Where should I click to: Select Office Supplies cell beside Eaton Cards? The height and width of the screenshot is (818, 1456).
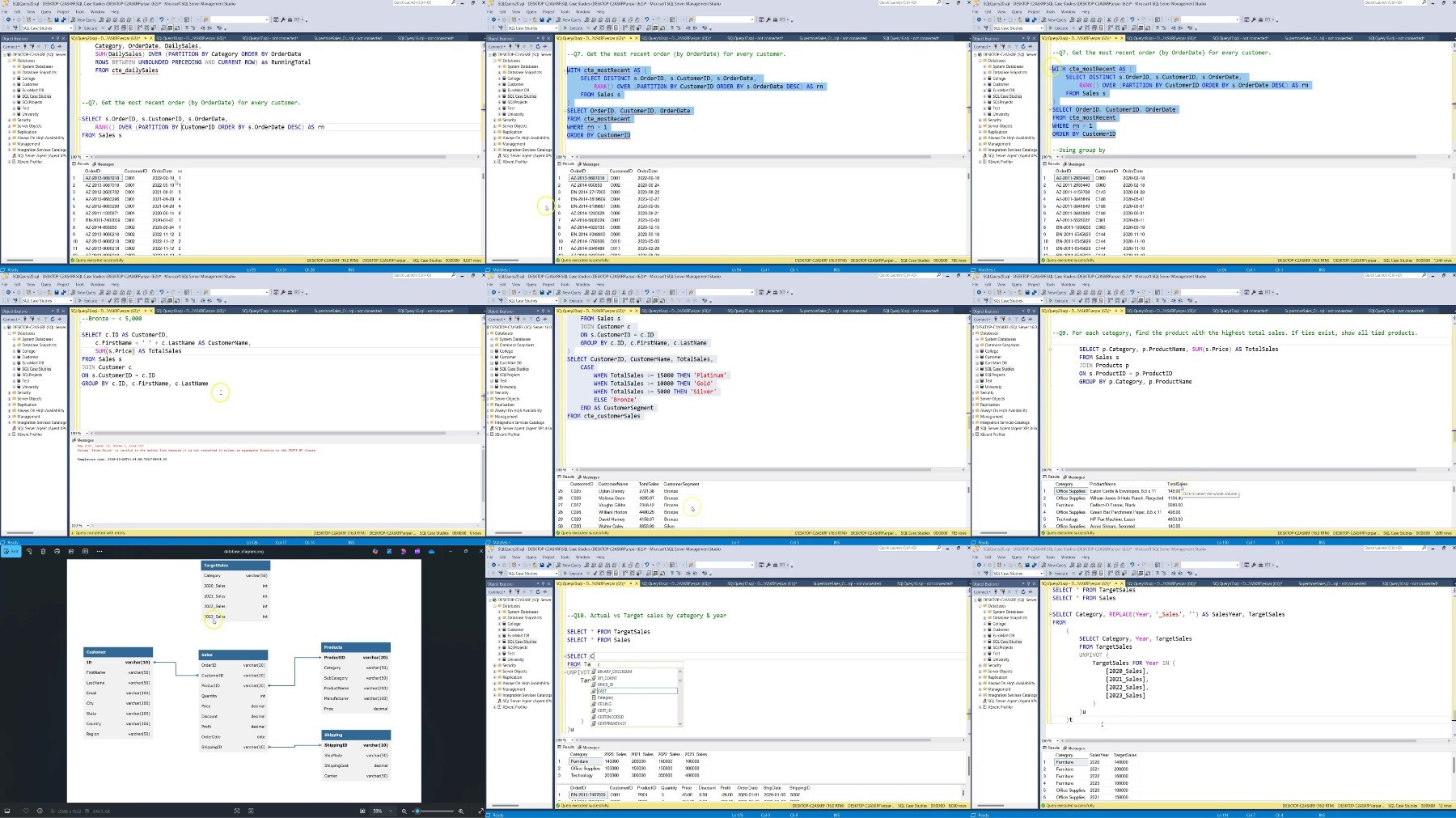click(1070, 491)
